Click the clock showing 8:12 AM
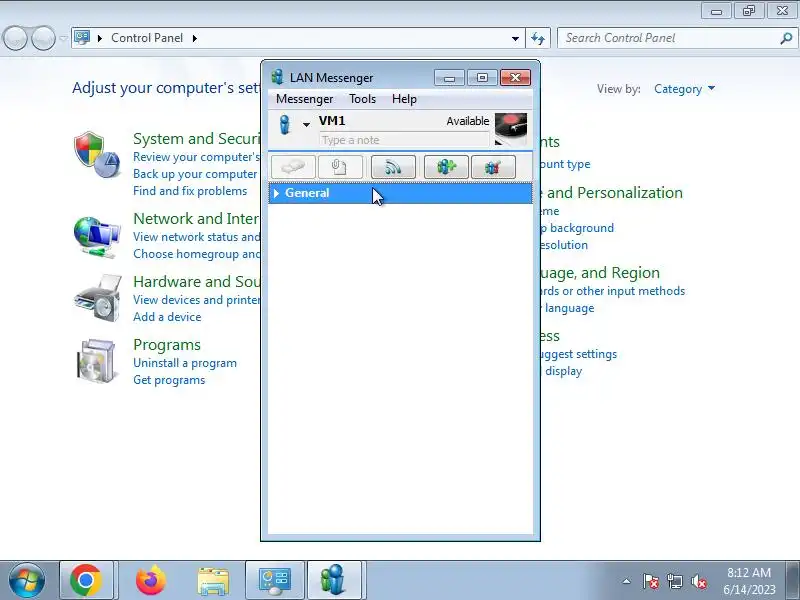 click(x=748, y=572)
